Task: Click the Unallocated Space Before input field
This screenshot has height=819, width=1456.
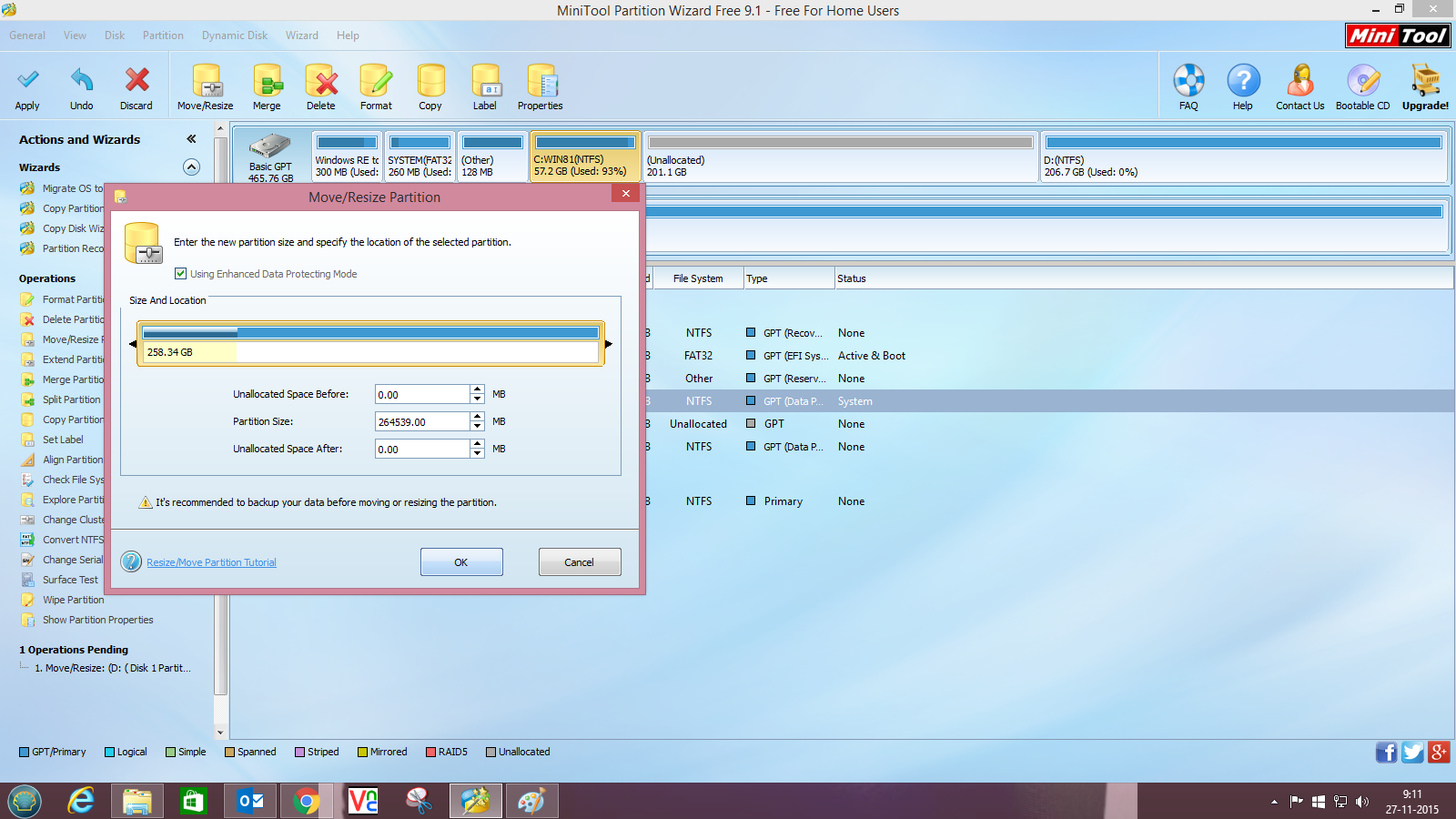Action: 422,394
